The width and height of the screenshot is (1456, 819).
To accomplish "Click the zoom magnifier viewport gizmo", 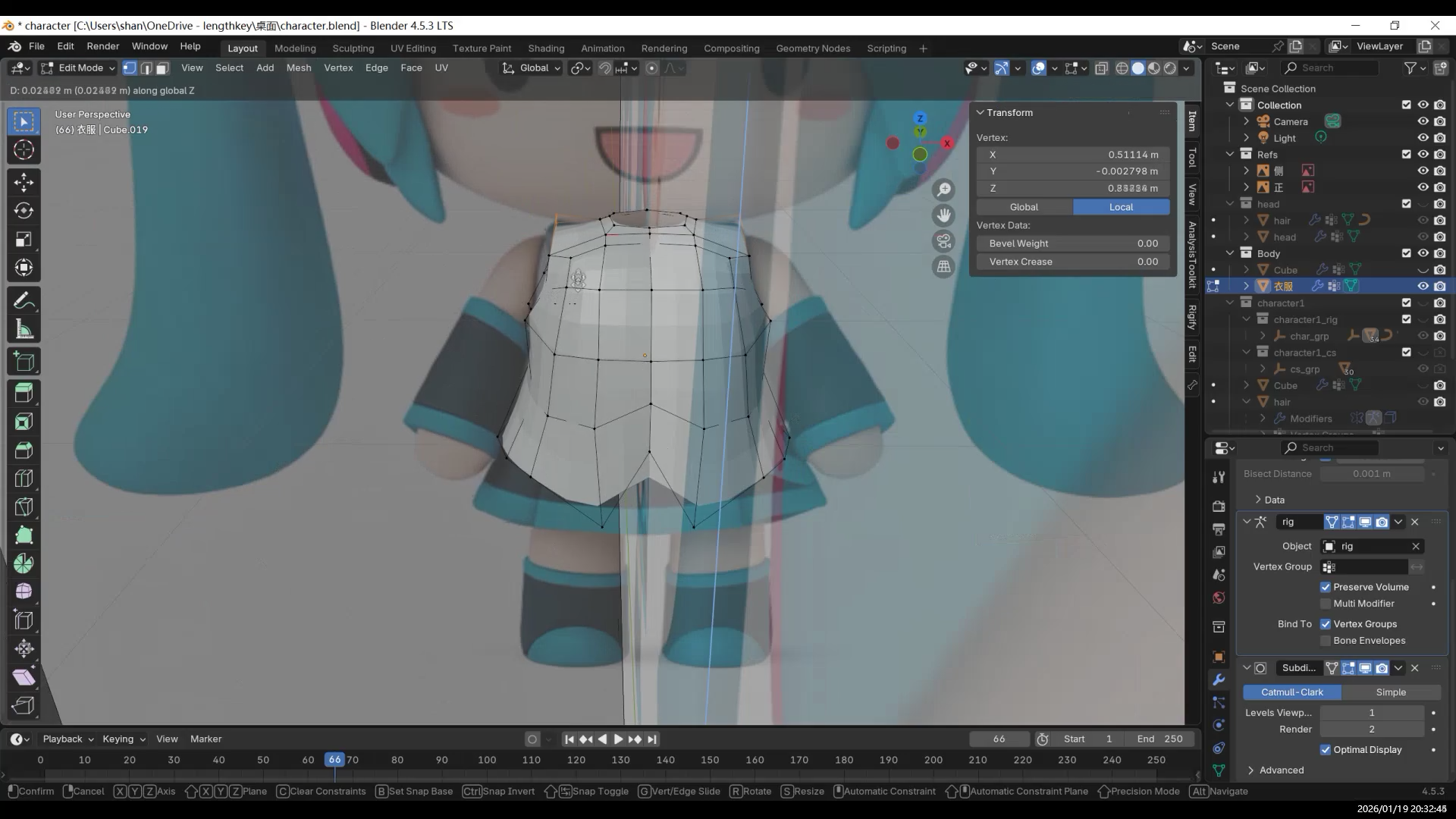I will point(943,190).
